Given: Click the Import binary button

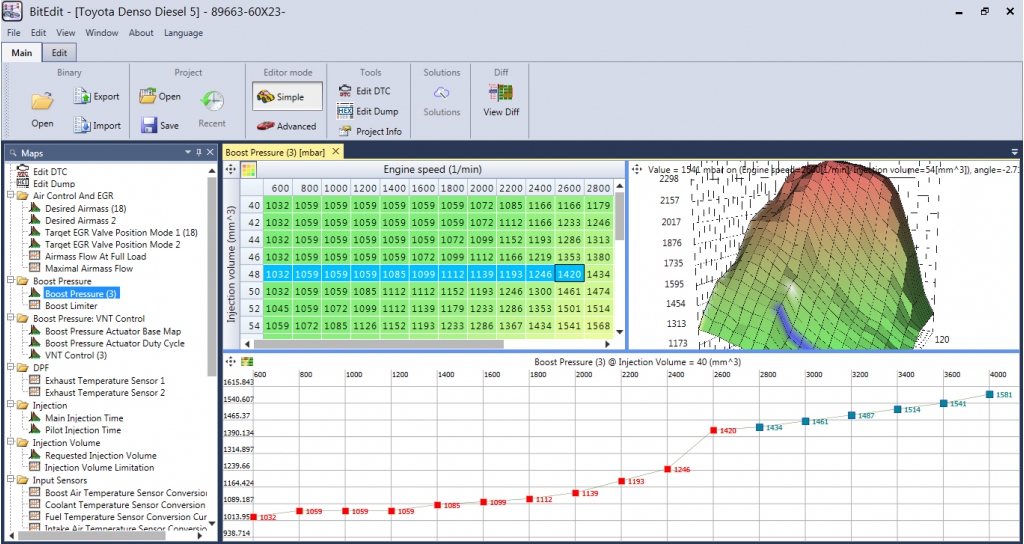Looking at the screenshot, I should (97, 125).
